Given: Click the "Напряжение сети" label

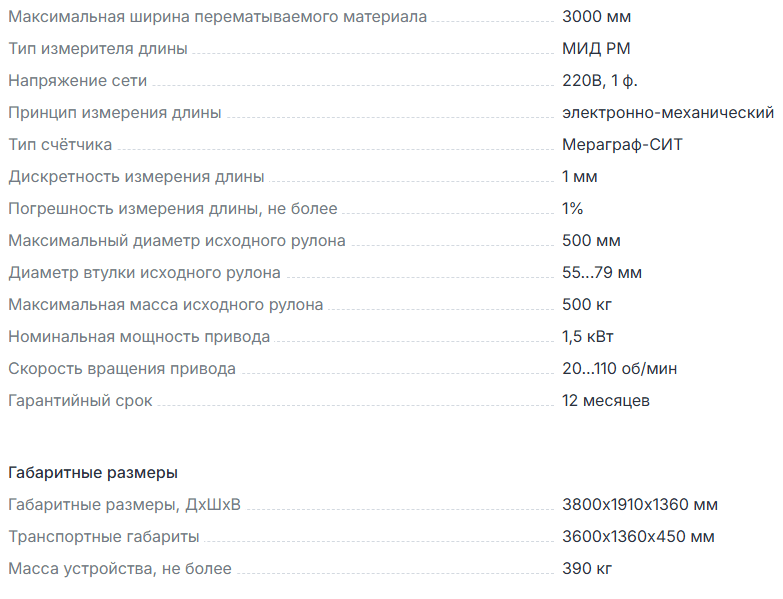Looking at the screenshot, I should pyautogui.click(x=79, y=81).
